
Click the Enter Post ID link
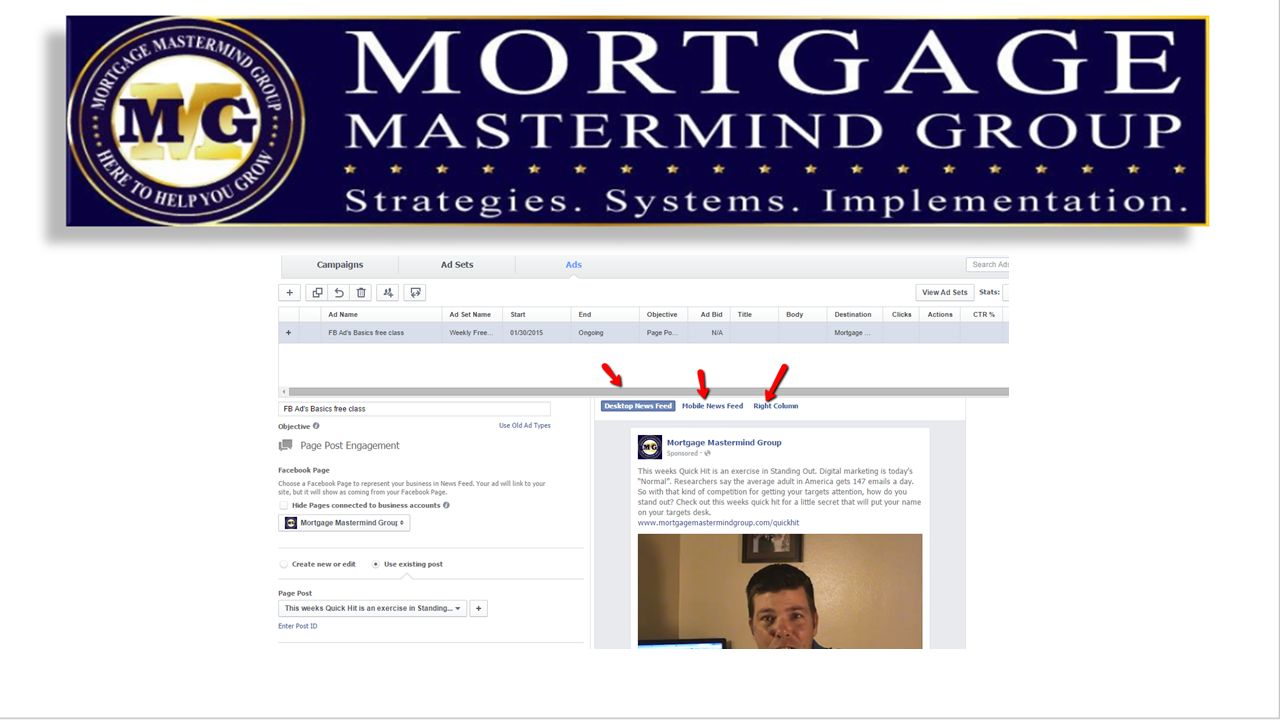pyautogui.click(x=298, y=626)
